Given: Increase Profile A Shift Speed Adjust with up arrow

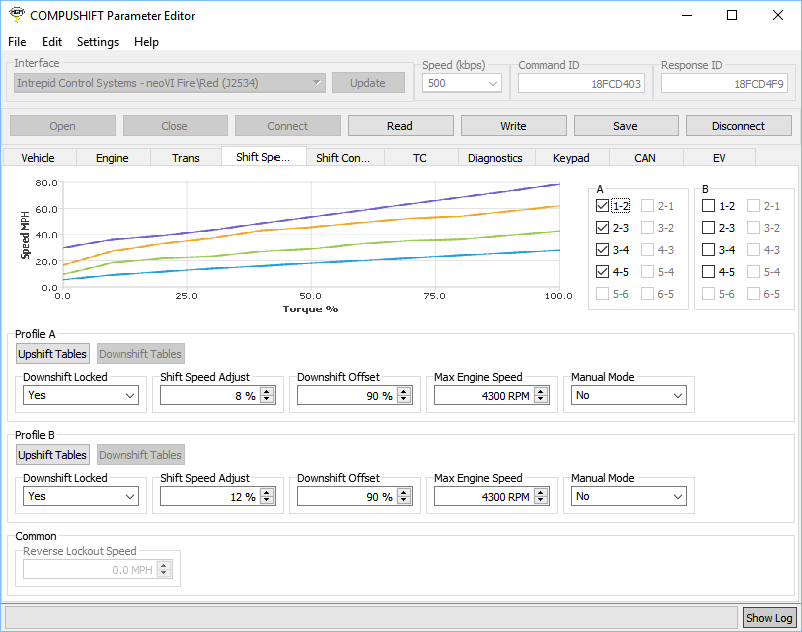Looking at the screenshot, I should click(x=267, y=391).
